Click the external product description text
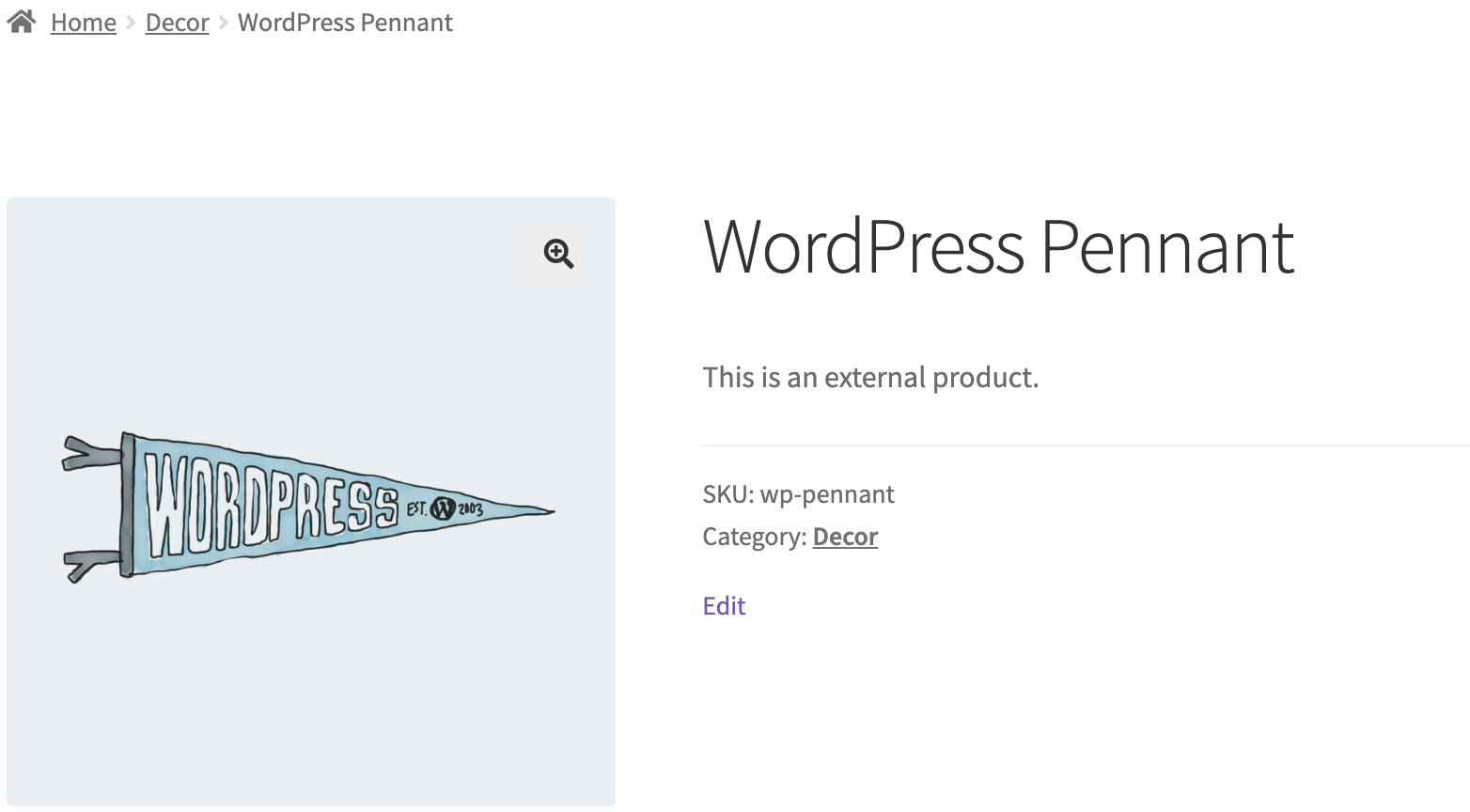 tap(870, 378)
